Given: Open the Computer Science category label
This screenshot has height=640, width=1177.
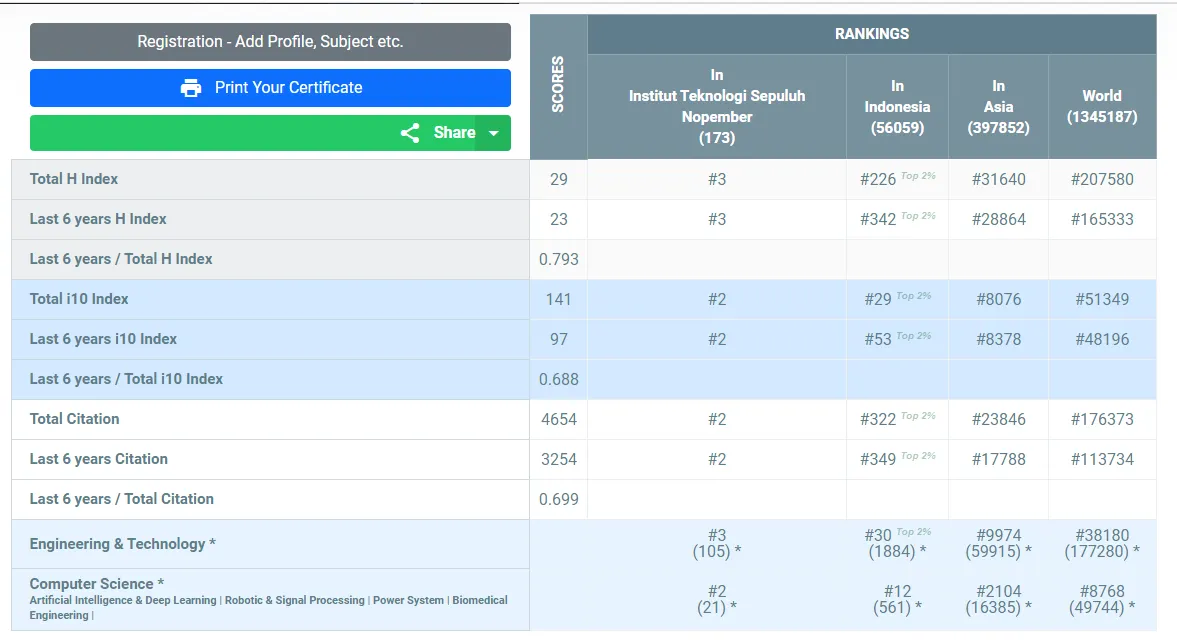Looking at the screenshot, I should pos(97,584).
